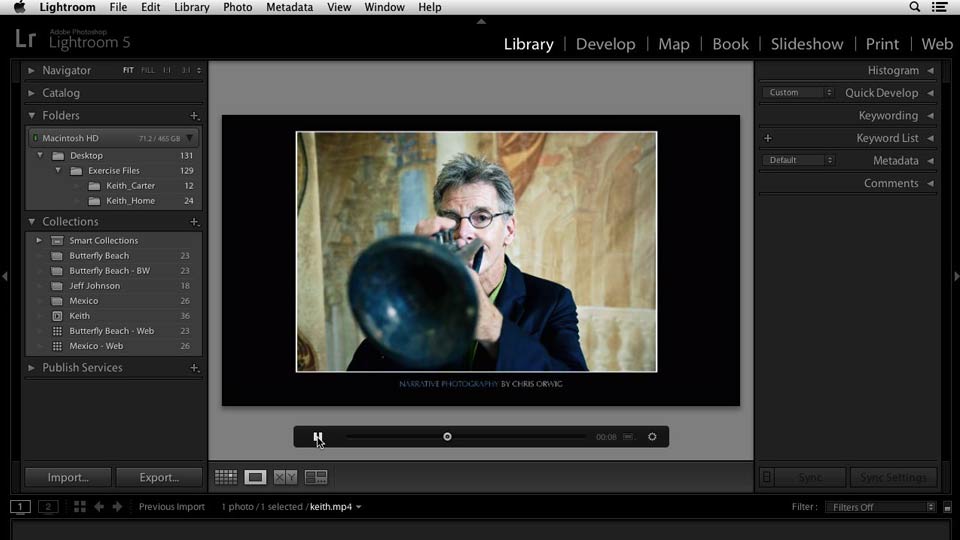Open video settings gear icon

pyautogui.click(x=652, y=437)
